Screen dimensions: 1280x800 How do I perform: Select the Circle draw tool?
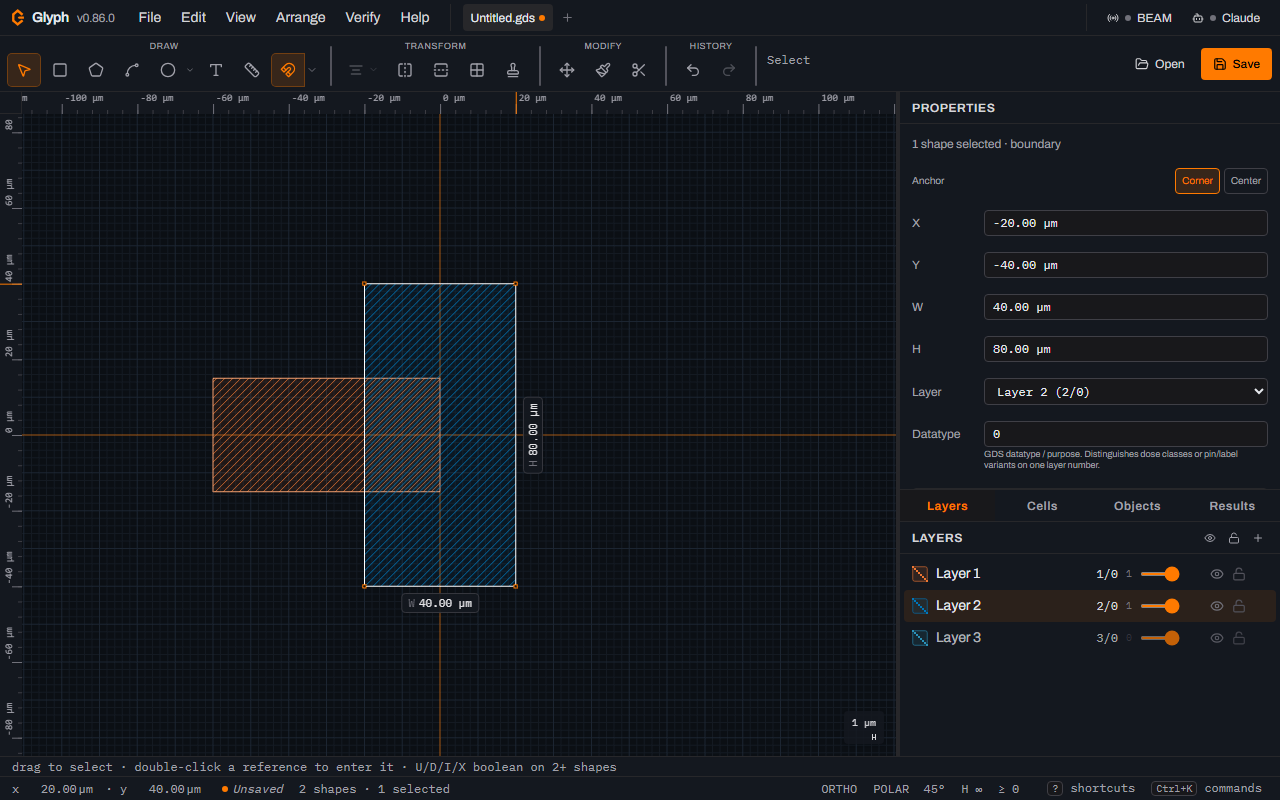168,70
